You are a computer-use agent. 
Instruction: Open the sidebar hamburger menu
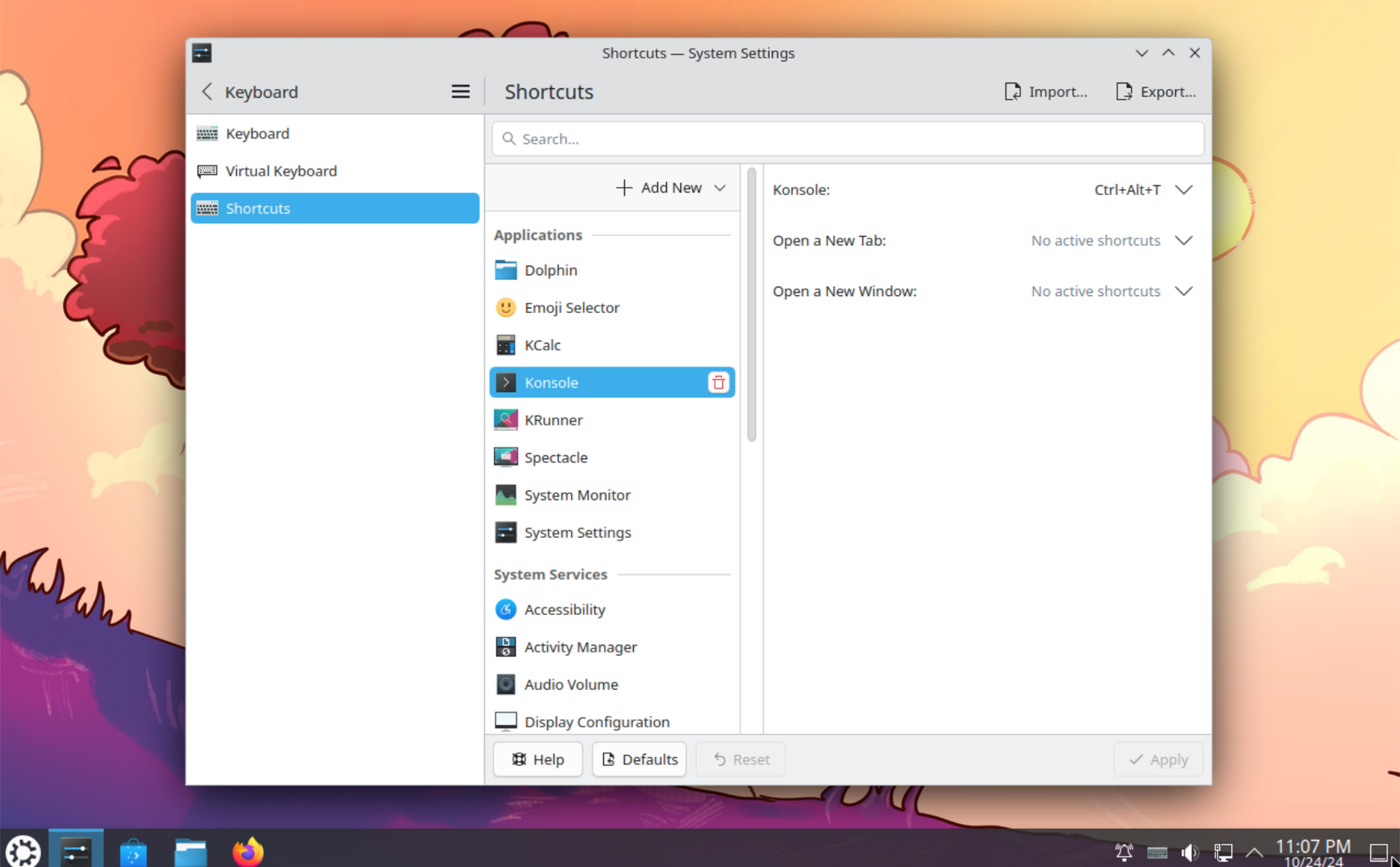pyautogui.click(x=460, y=91)
